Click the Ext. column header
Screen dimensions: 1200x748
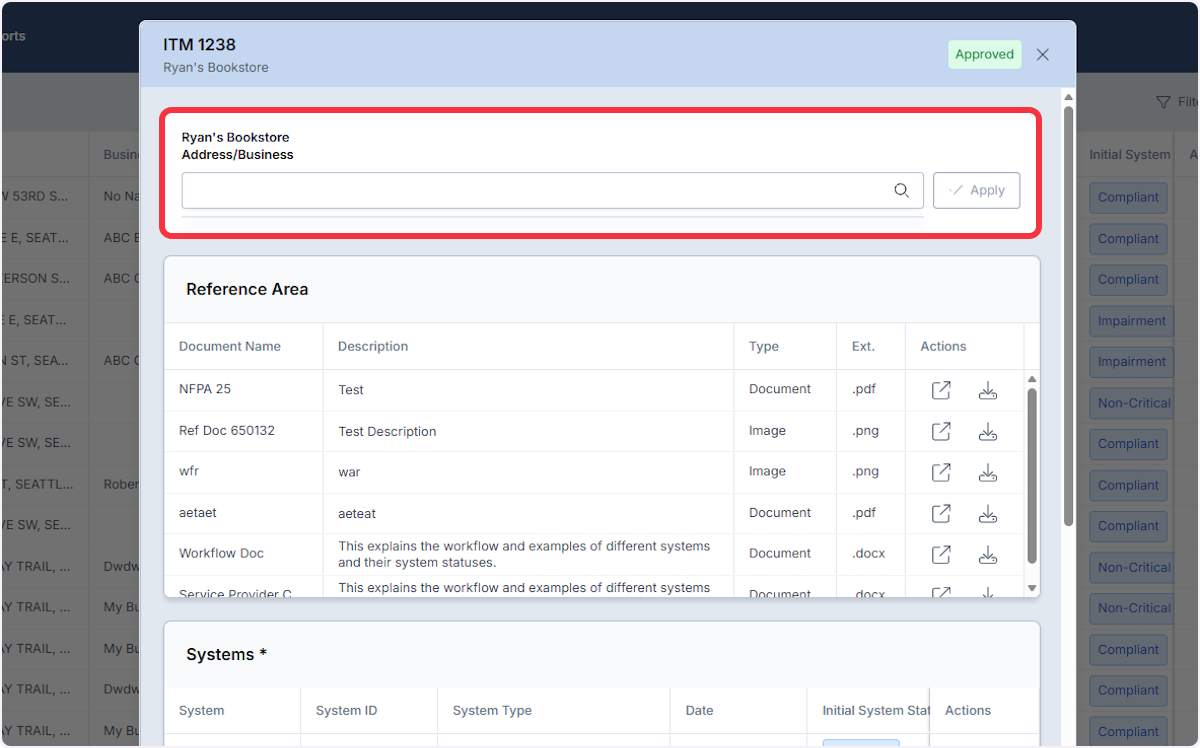863,346
